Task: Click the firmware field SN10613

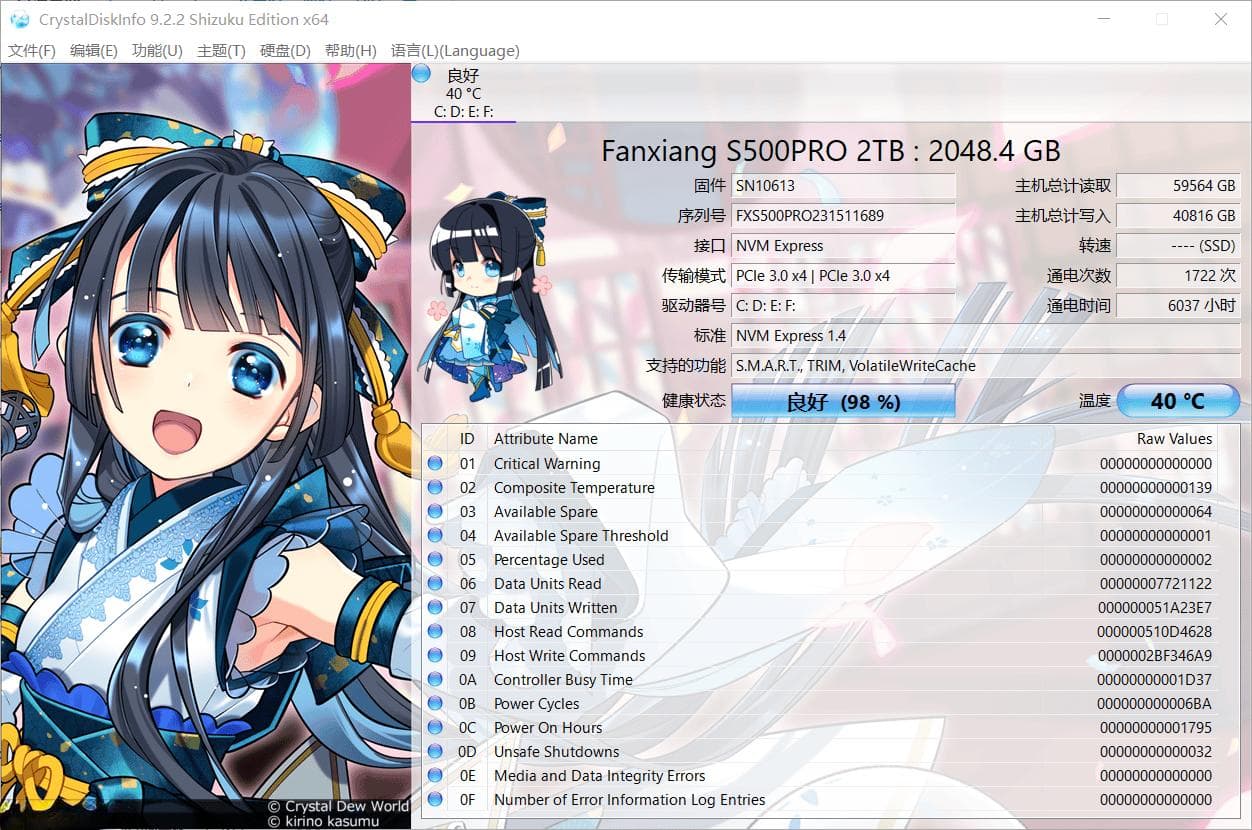Action: tap(843, 186)
